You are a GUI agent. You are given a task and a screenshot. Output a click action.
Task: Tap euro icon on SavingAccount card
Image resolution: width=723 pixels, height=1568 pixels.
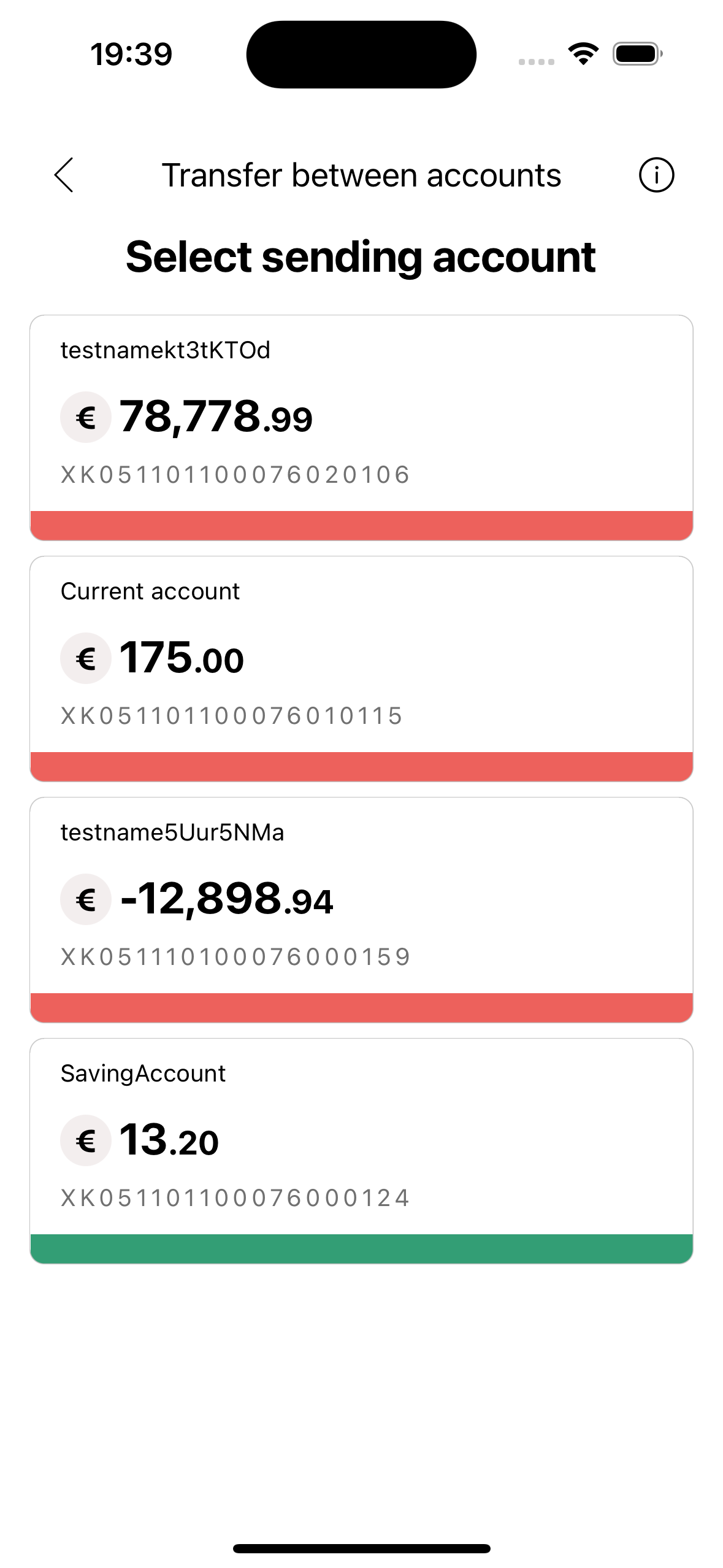(x=86, y=1140)
